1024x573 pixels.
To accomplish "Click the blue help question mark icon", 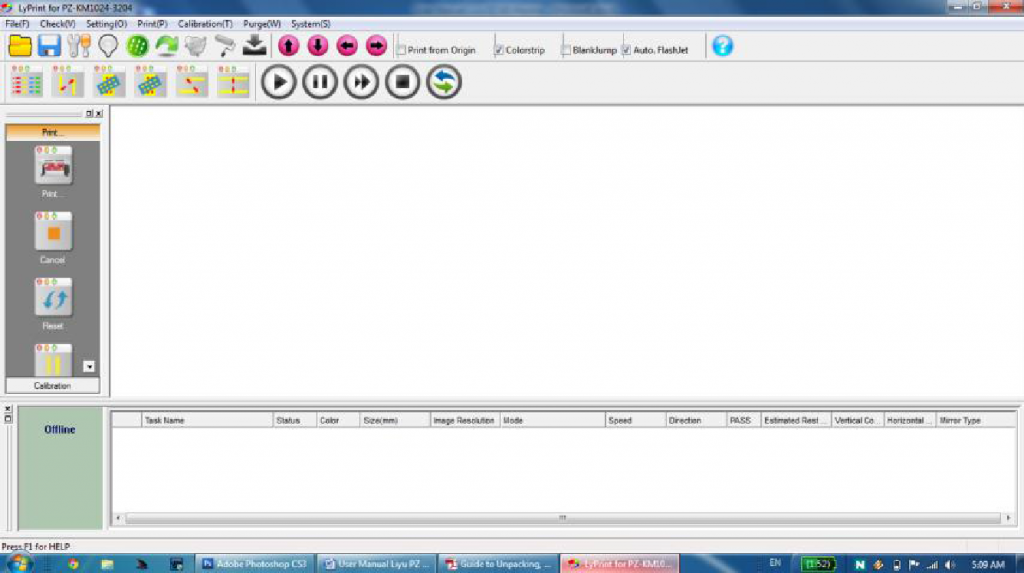I will click(722, 46).
